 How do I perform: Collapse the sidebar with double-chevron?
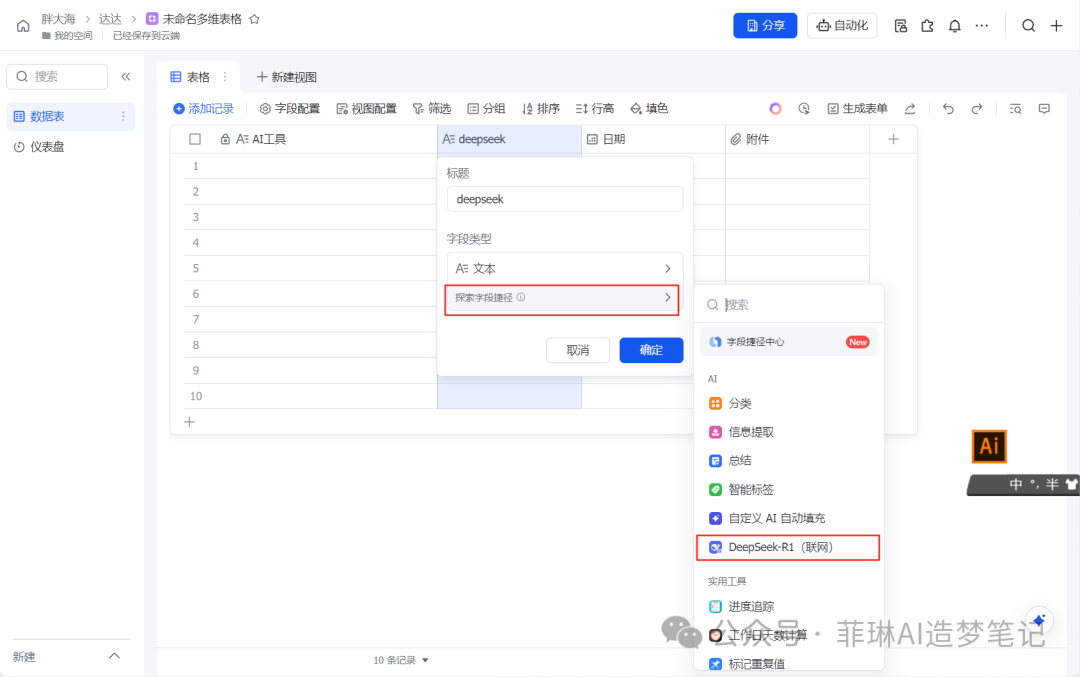[126, 76]
